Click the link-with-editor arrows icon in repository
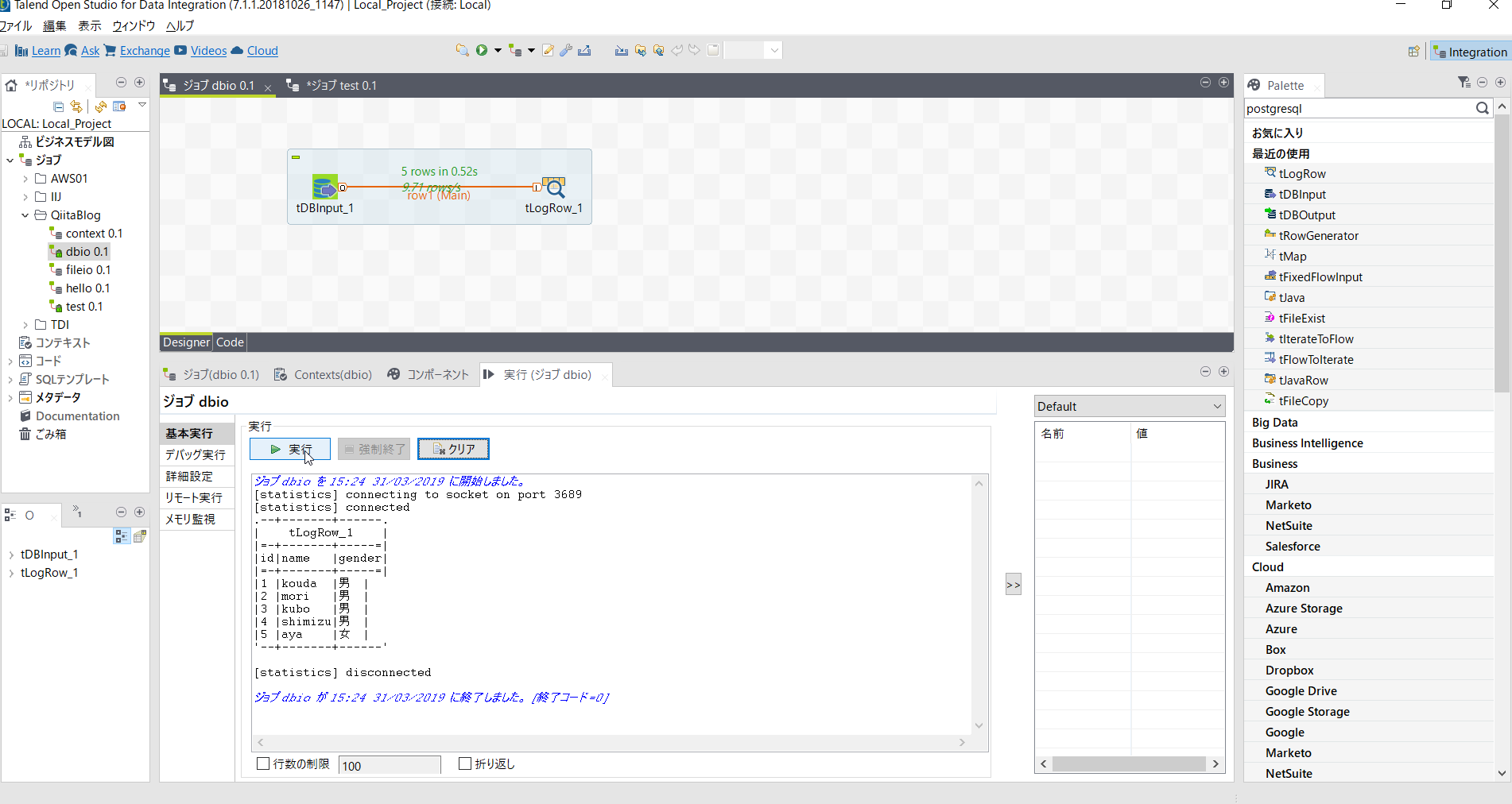The width and height of the screenshot is (1512, 804). (x=76, y=106)
